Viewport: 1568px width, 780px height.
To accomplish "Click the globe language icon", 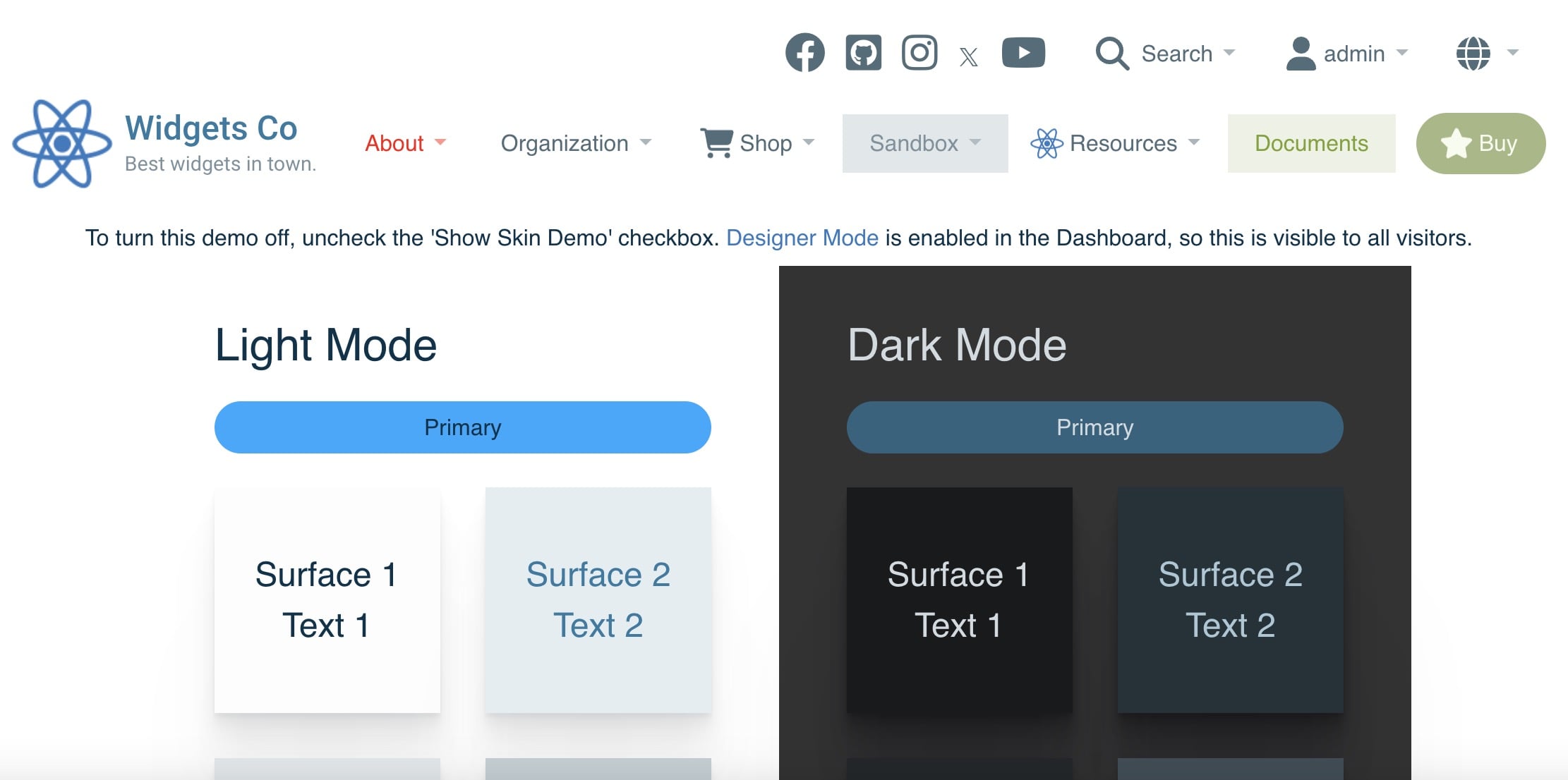I will tap(1473, 54).
